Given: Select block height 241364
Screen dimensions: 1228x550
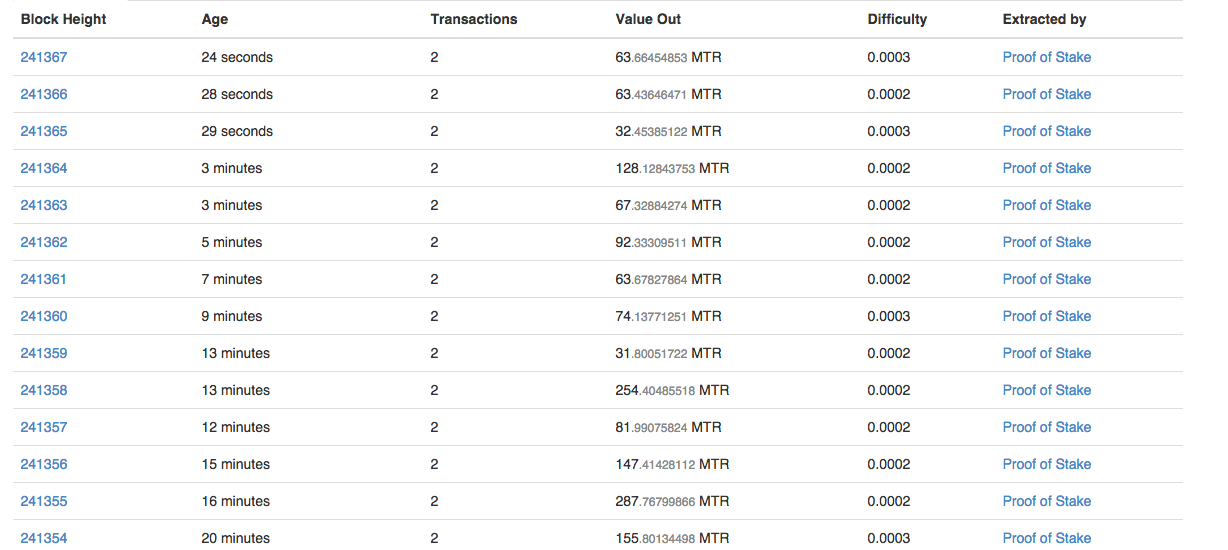Looking at the screenshot, I should tap(44, 168).
